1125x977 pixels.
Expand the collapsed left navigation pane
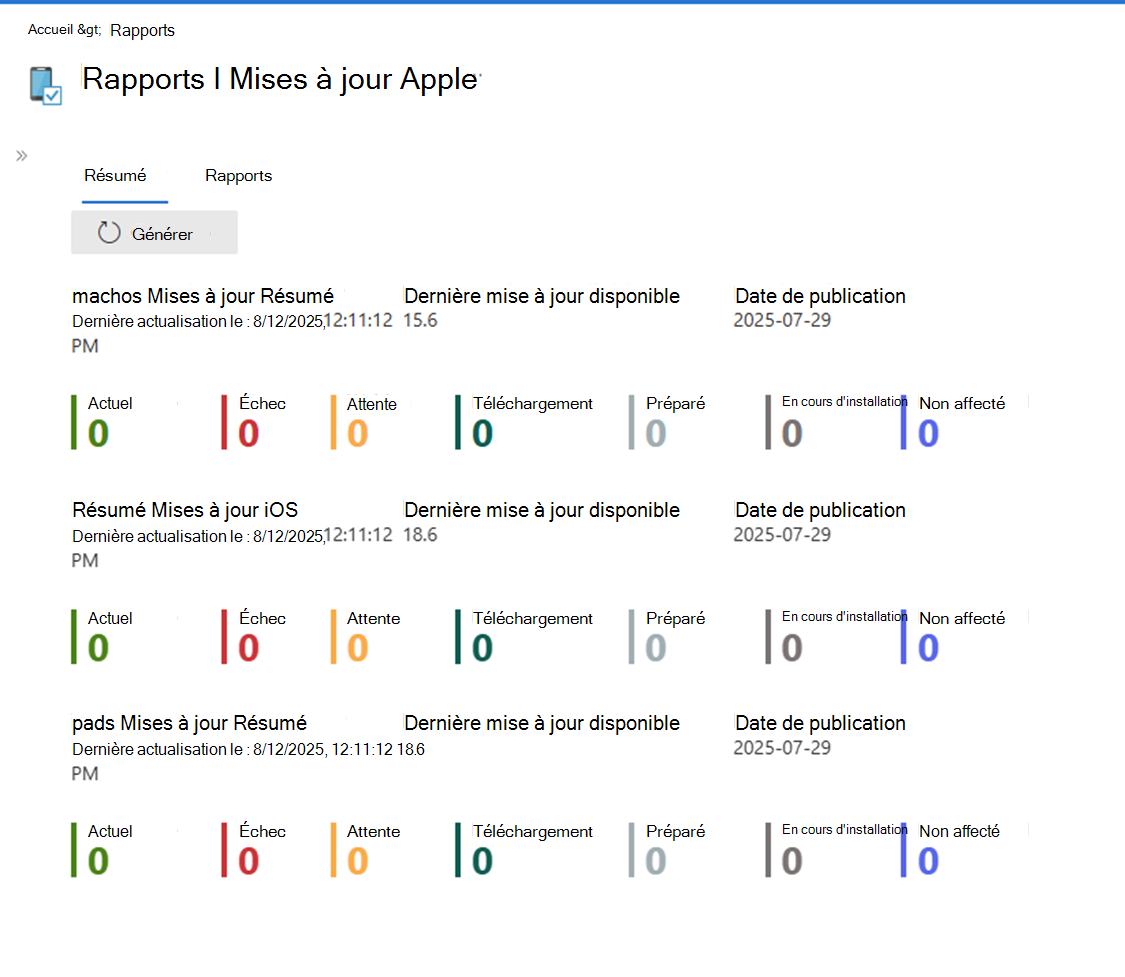pos(20,155)
